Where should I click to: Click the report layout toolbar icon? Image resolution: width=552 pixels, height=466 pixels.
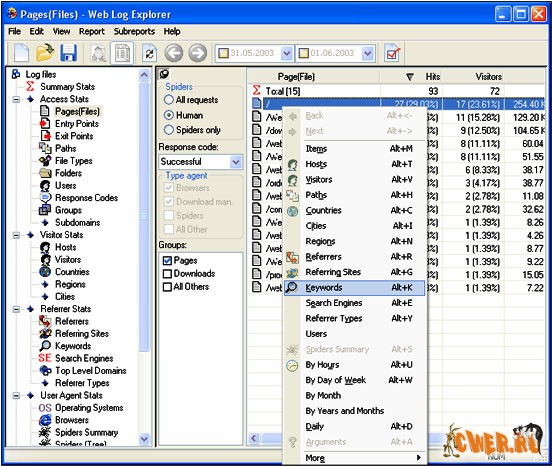click(x=122, y=53)
